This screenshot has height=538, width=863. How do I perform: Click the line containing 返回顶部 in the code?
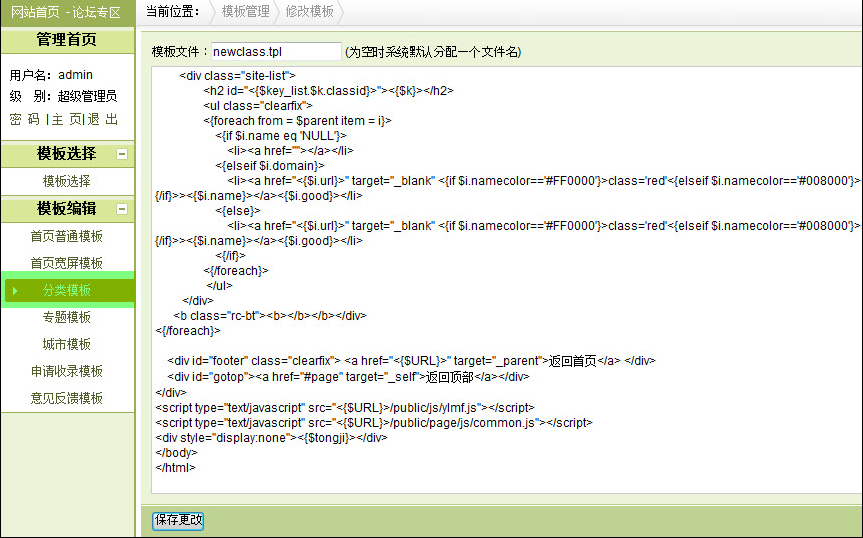(348, 377)
